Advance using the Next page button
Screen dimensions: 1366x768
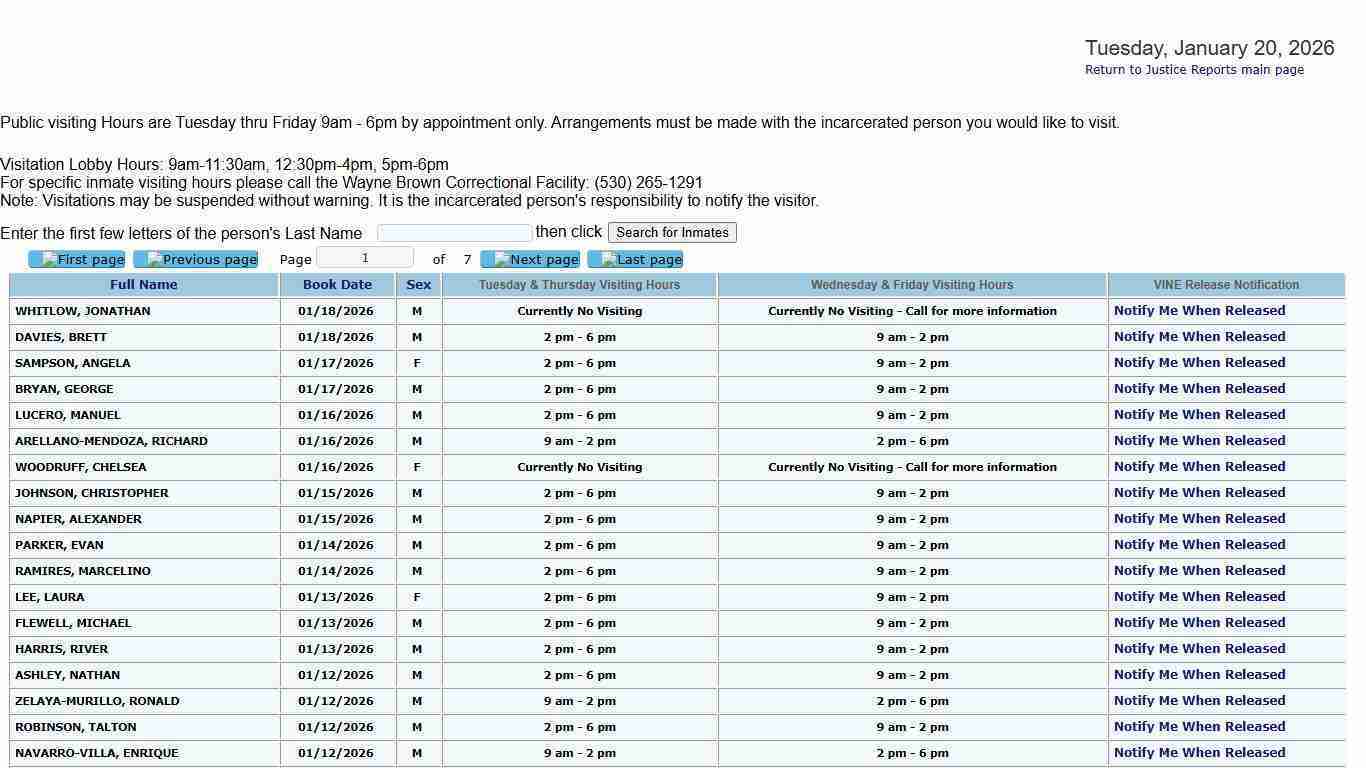click(x=530, y=260)
